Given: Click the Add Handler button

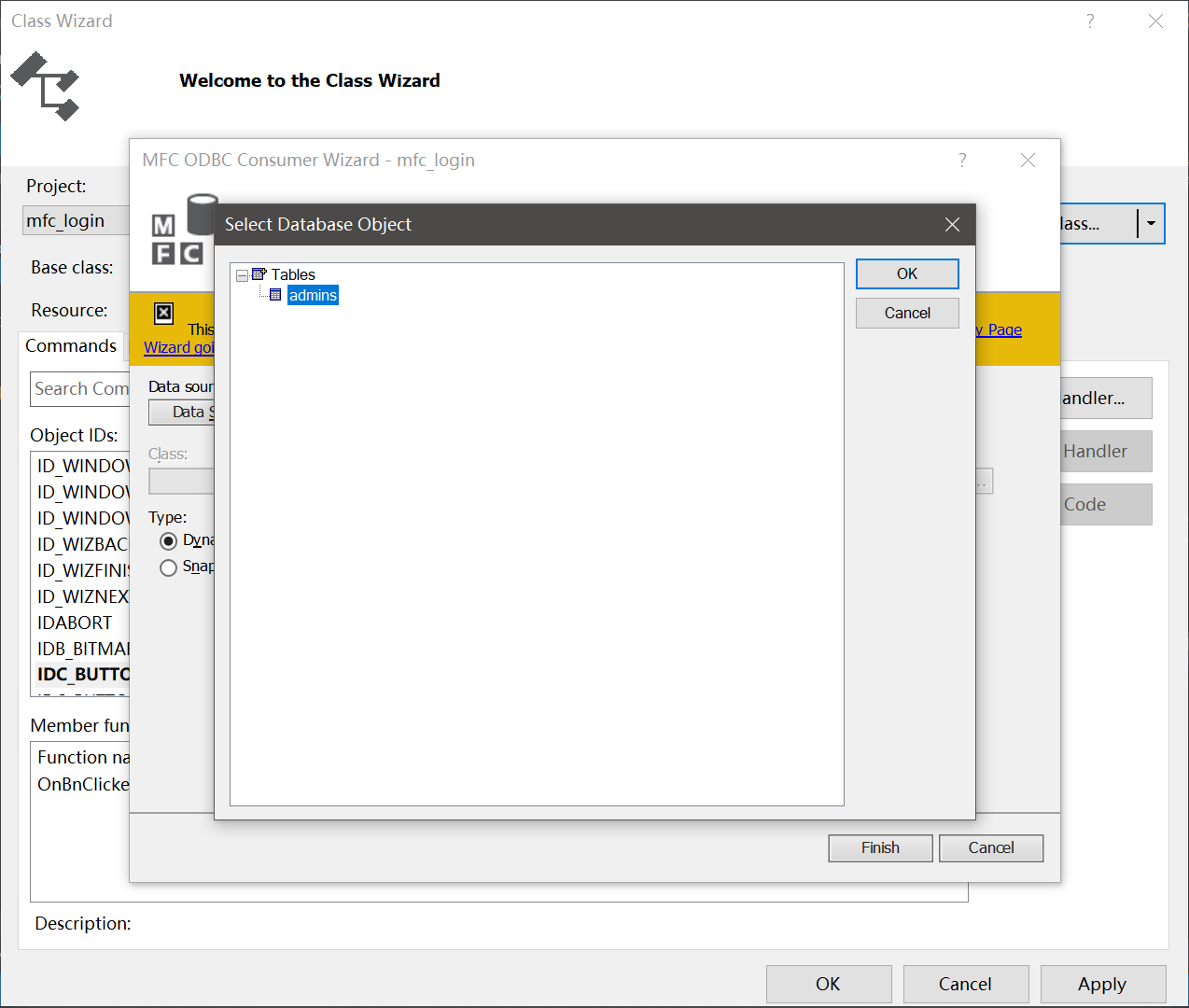Looking at the screenshot, I should tap(1106, 398).
